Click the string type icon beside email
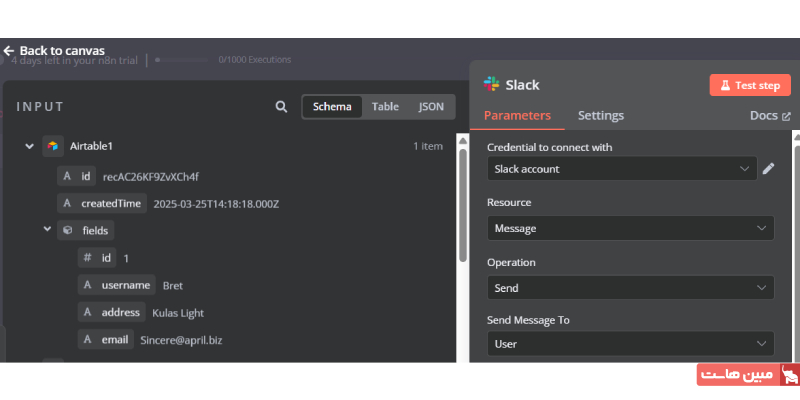This screenshot has width=800, height=400. [88, 340]
